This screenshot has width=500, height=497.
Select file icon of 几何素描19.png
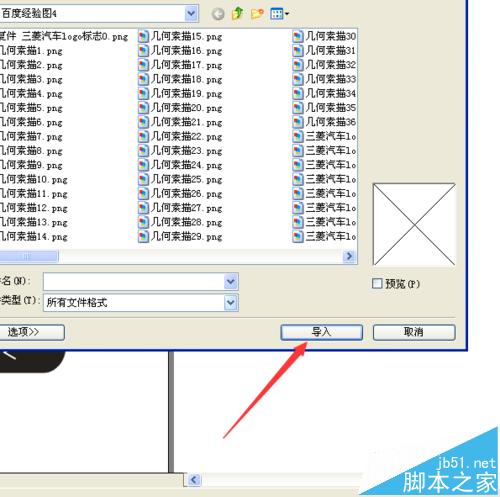143,94
